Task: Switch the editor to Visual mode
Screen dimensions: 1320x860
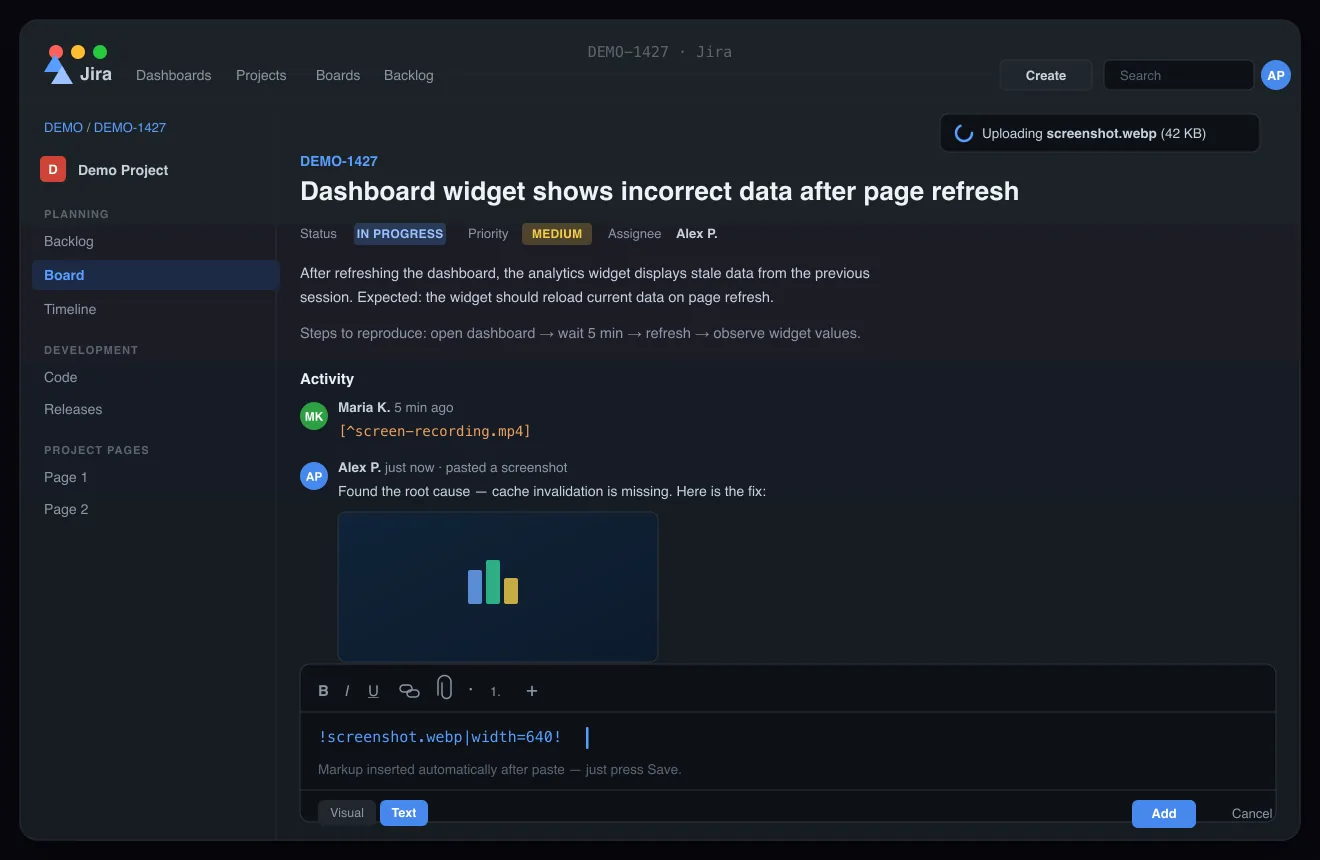Action: pyautogui.click(x=347, y=813)
